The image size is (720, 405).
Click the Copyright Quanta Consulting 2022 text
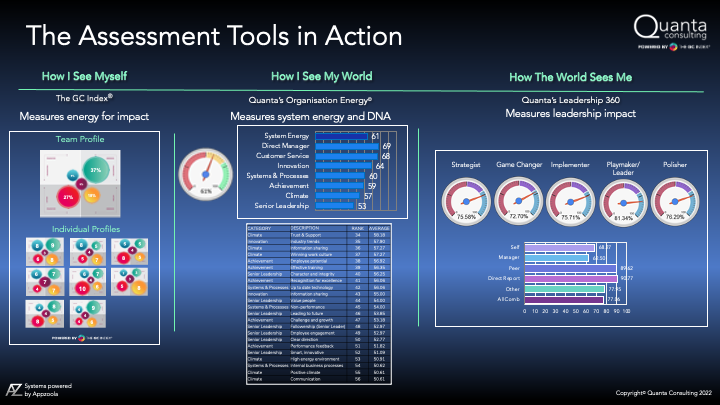(664, 393)
